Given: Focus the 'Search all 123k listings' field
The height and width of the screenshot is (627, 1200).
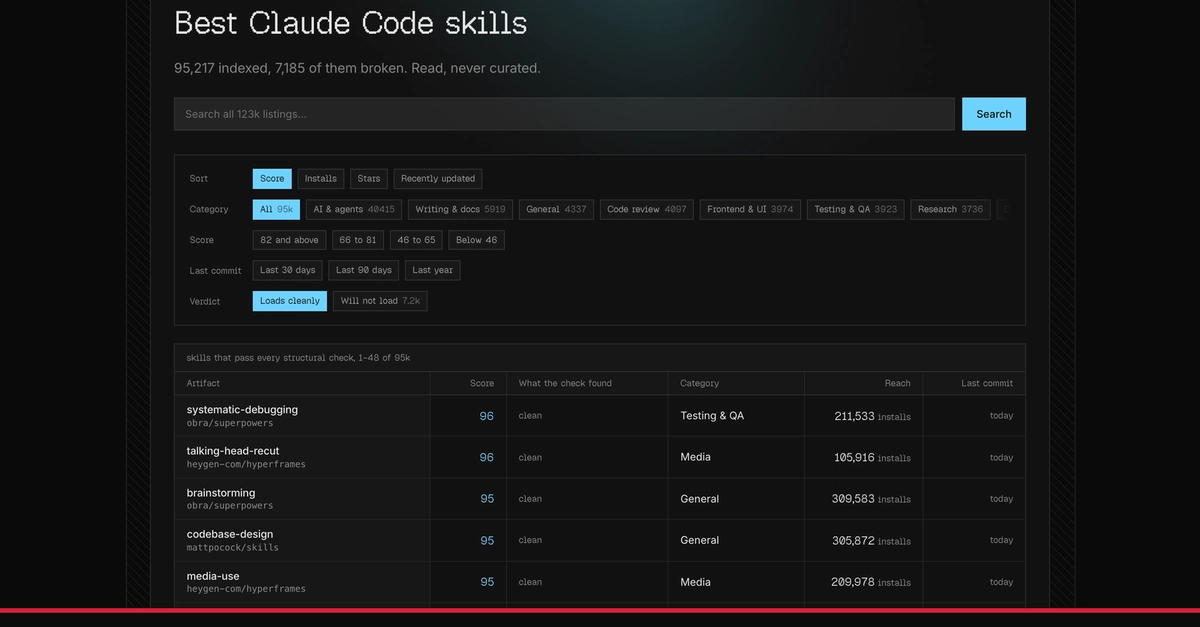Looking at the screenshot, I should coord(564,114).
